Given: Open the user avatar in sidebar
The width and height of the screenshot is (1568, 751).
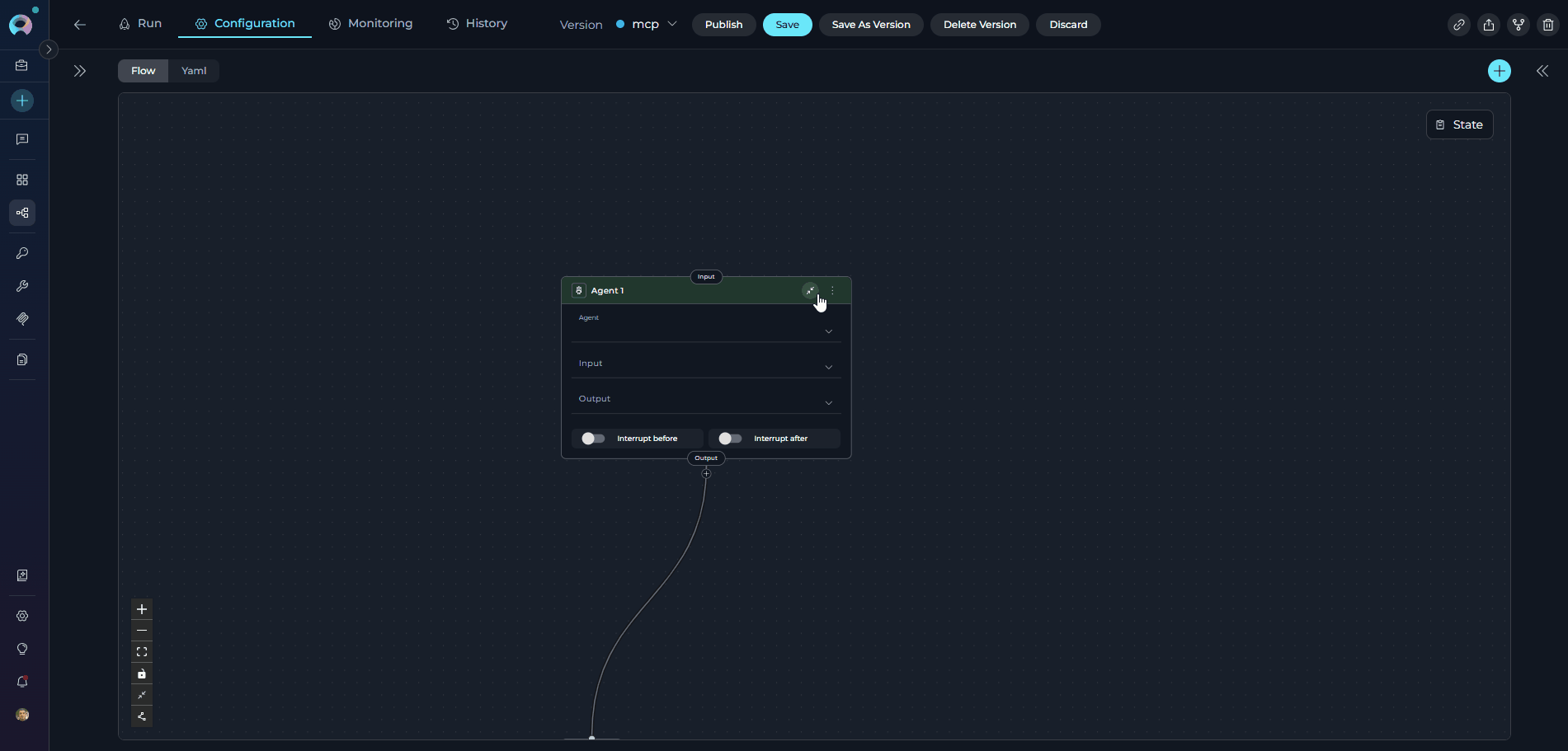Looking at the screenshot, I should 22,715.
